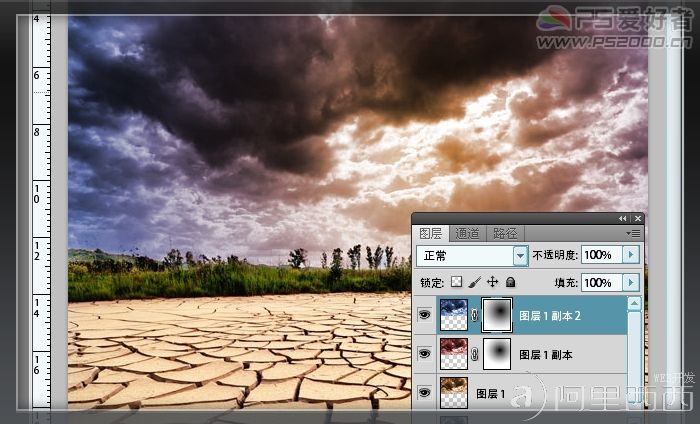This screenshot has width=700, height=424.
Task: Click the 不透明度 100% value field
Action: [602, 255]
